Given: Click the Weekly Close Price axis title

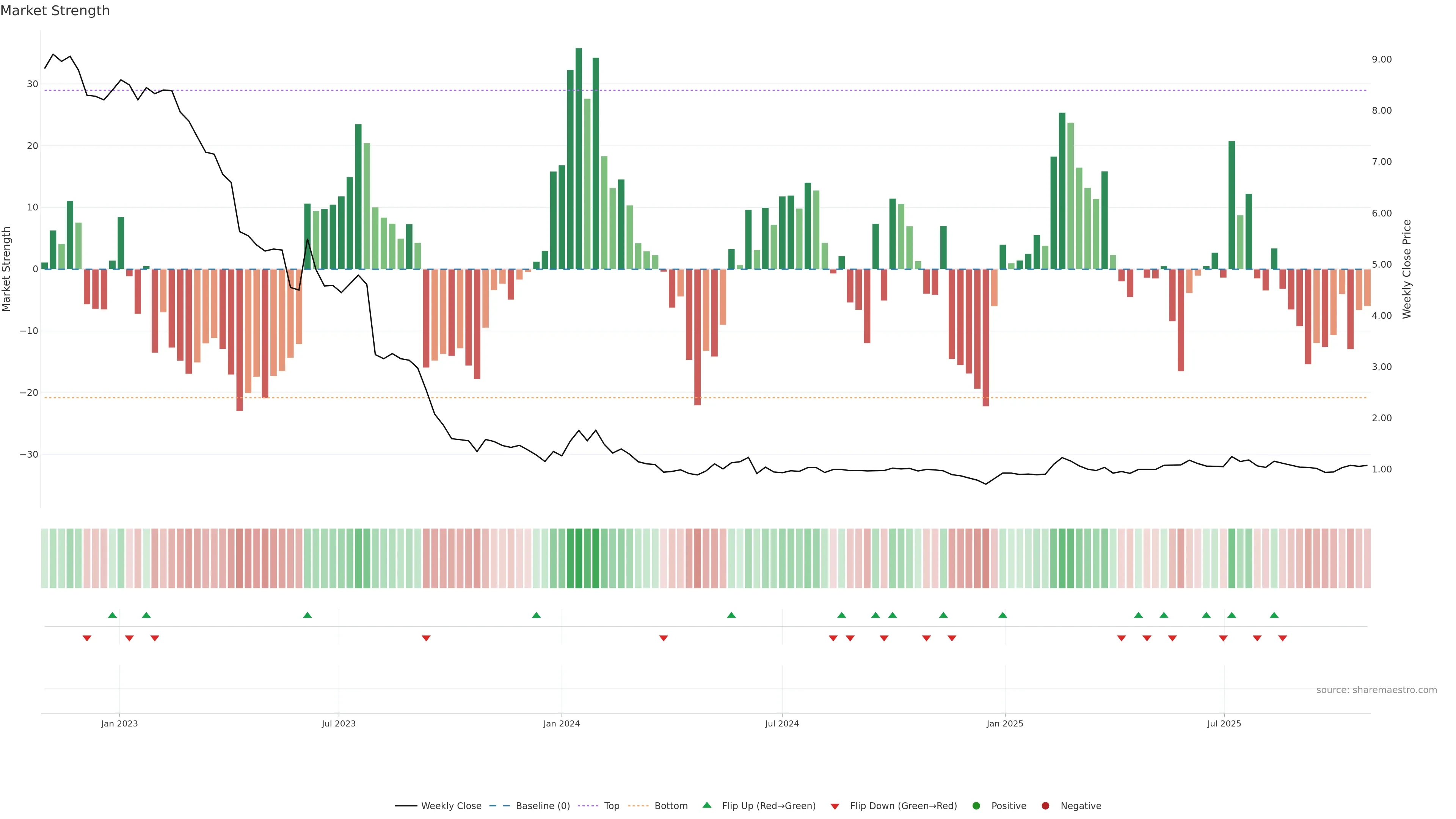Looking at the screenshot, I should 1407,269.
